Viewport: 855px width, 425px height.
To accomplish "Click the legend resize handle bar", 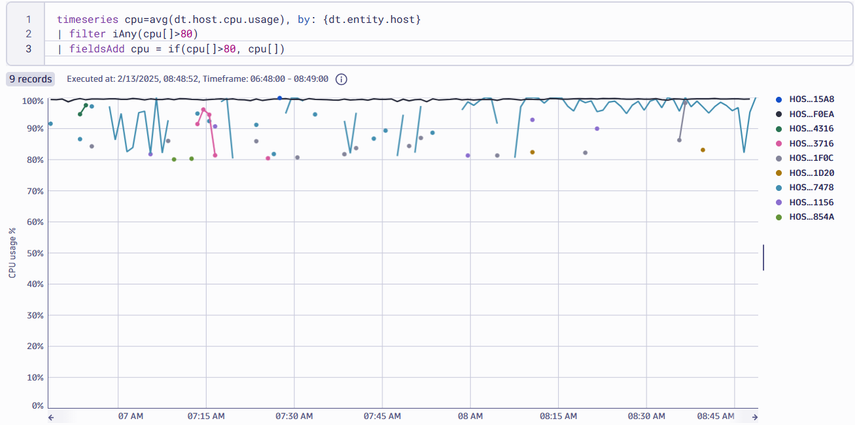I will pos(764,257).
